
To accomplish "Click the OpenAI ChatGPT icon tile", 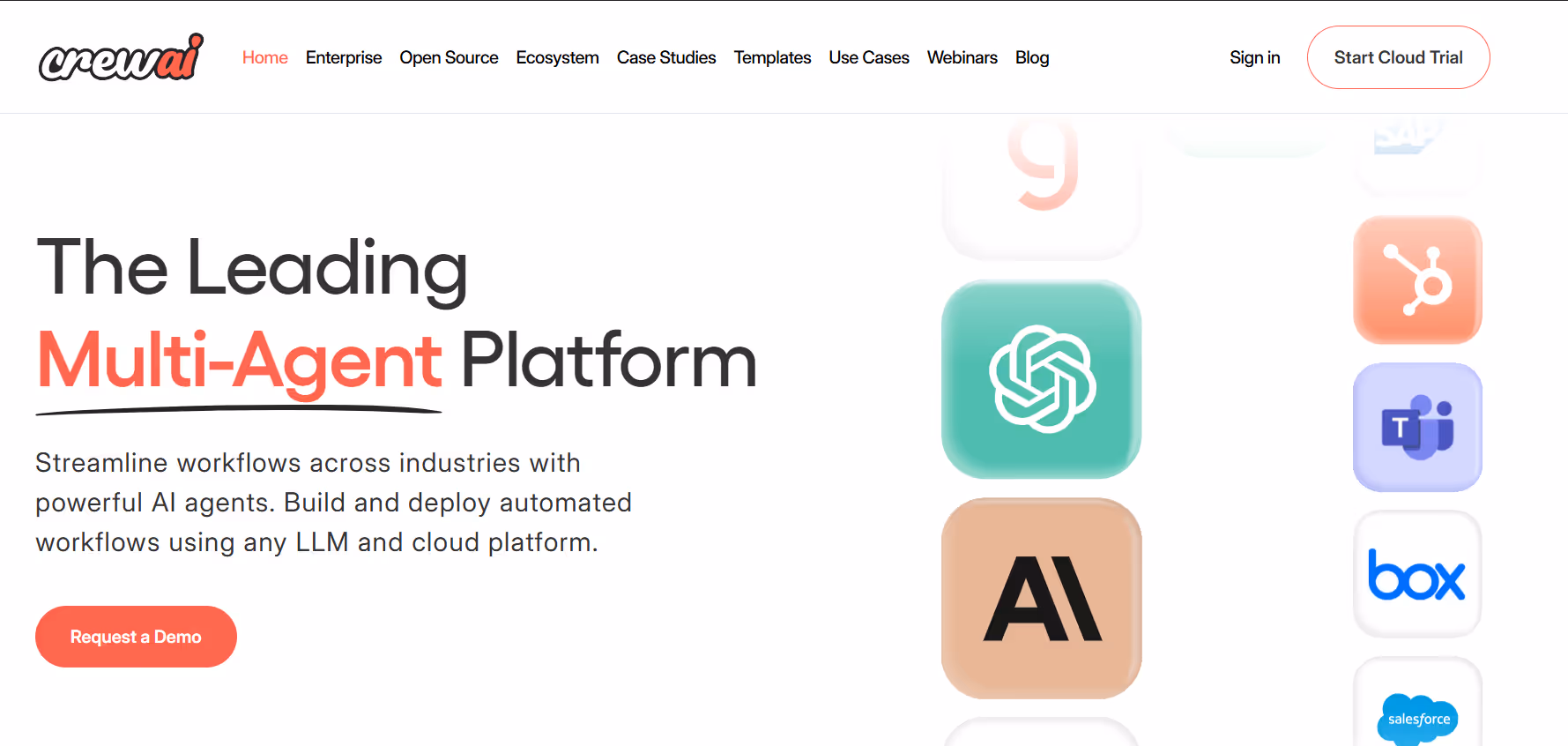I will 1042,379.
